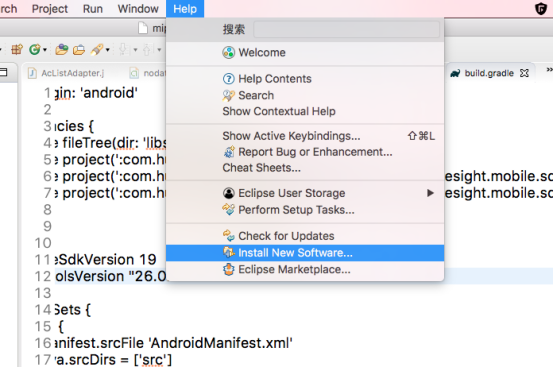Click the Help menu search field
The height and width of the screenshot is (368, 554).
[347, 29]
